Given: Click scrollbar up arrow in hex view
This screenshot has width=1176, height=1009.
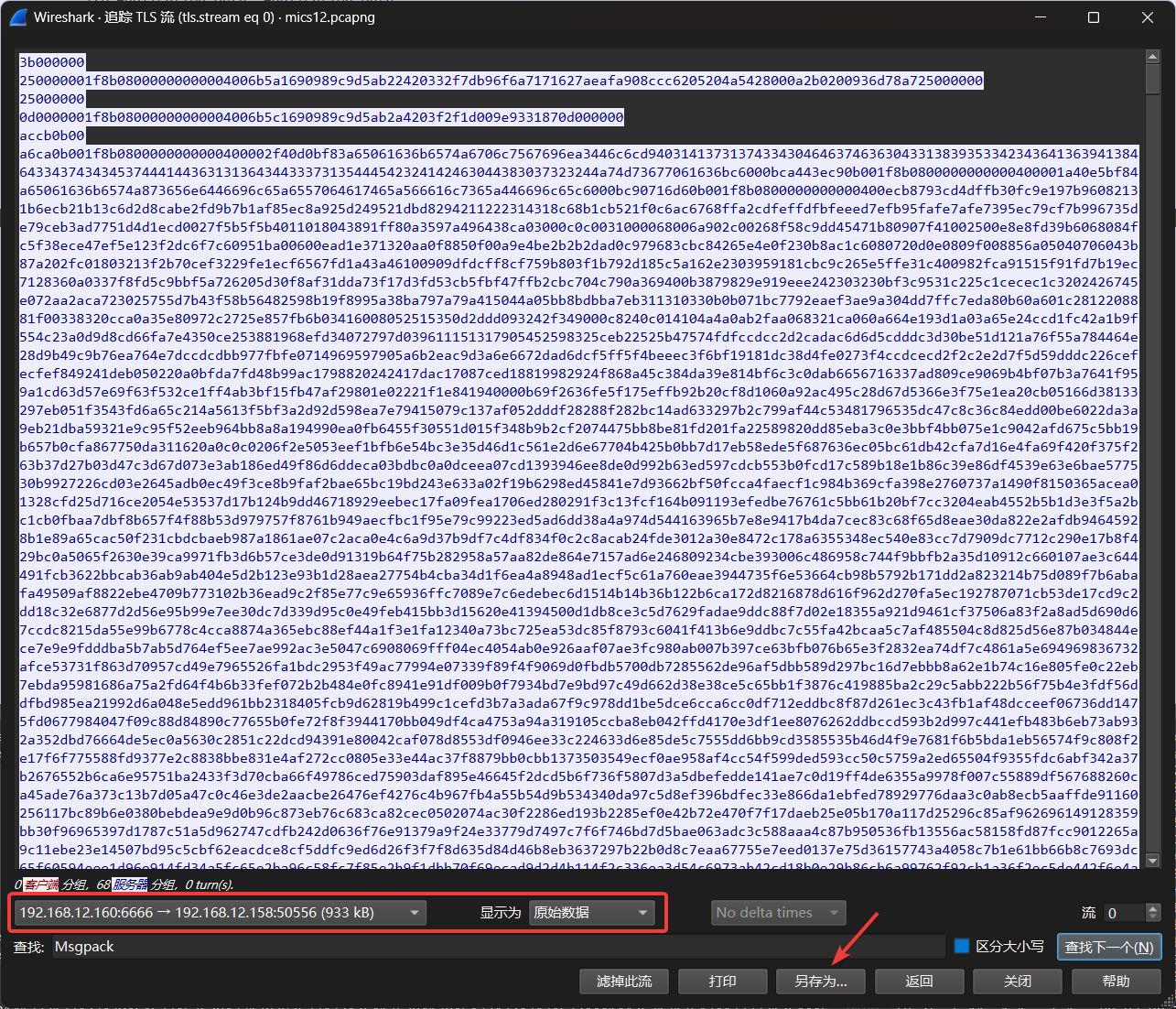Looking at the screenshot, I should point(1152,58).
